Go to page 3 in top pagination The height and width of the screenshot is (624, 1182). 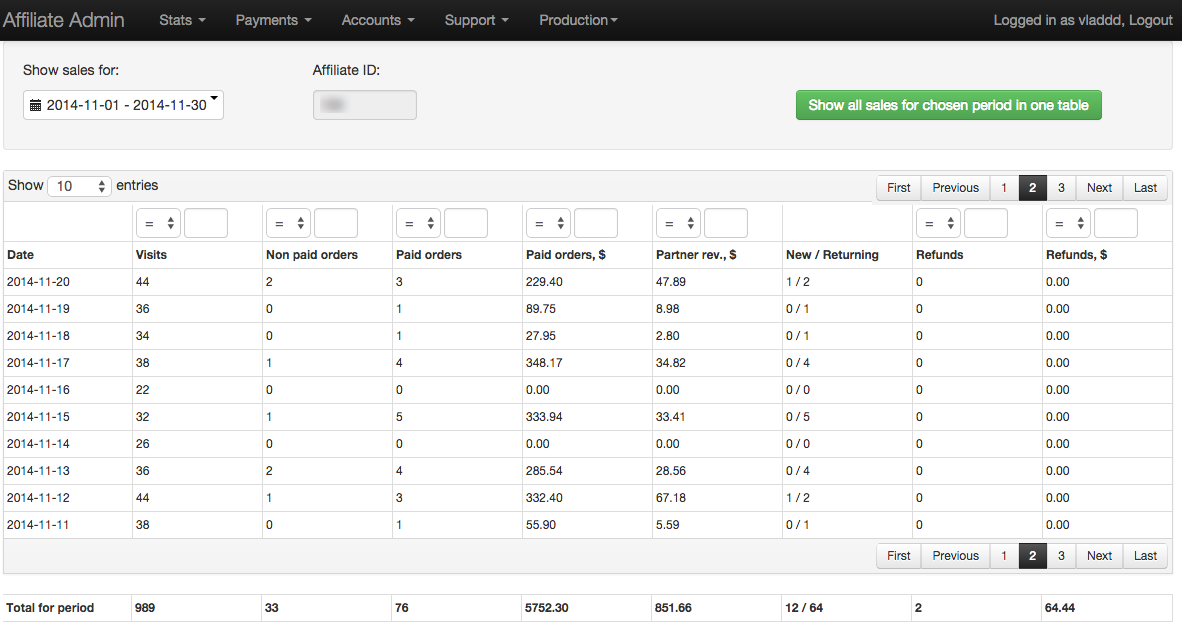pyautogui.click(x=1060, y=188)
